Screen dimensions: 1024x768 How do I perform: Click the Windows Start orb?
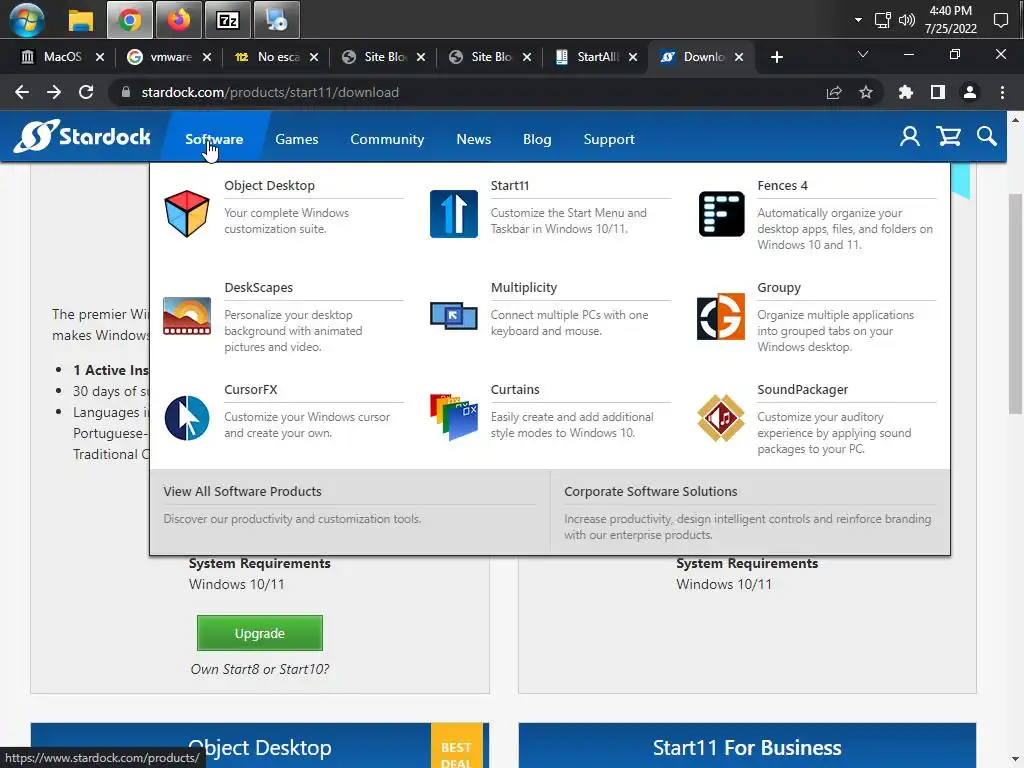pyautogui.click(x=27, y=20)
